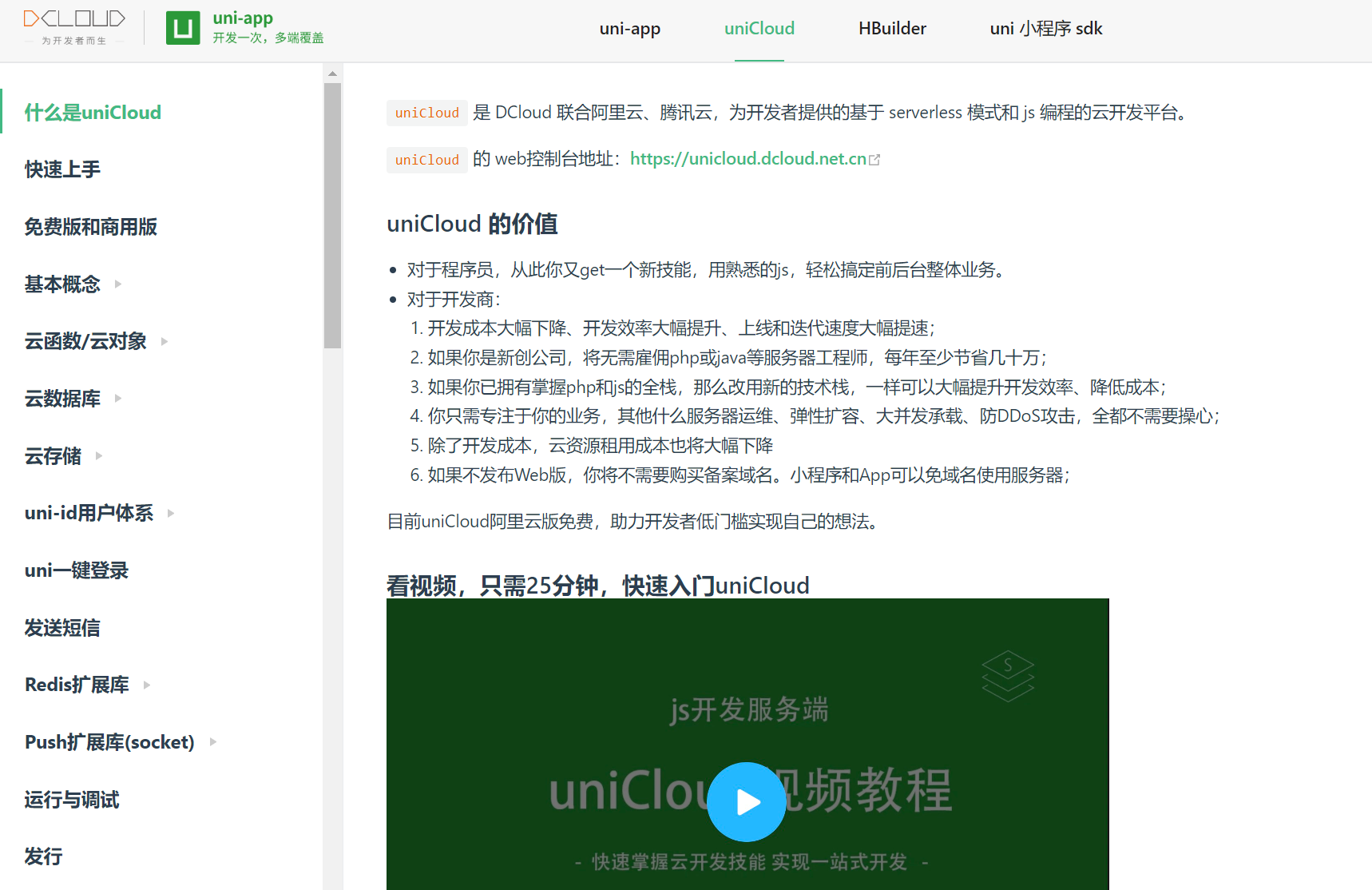The width and height of the screenshot is (1372, 890).
Task: Expand the 云函数/云对象 section arrow
Action: (x=165, y=341)
